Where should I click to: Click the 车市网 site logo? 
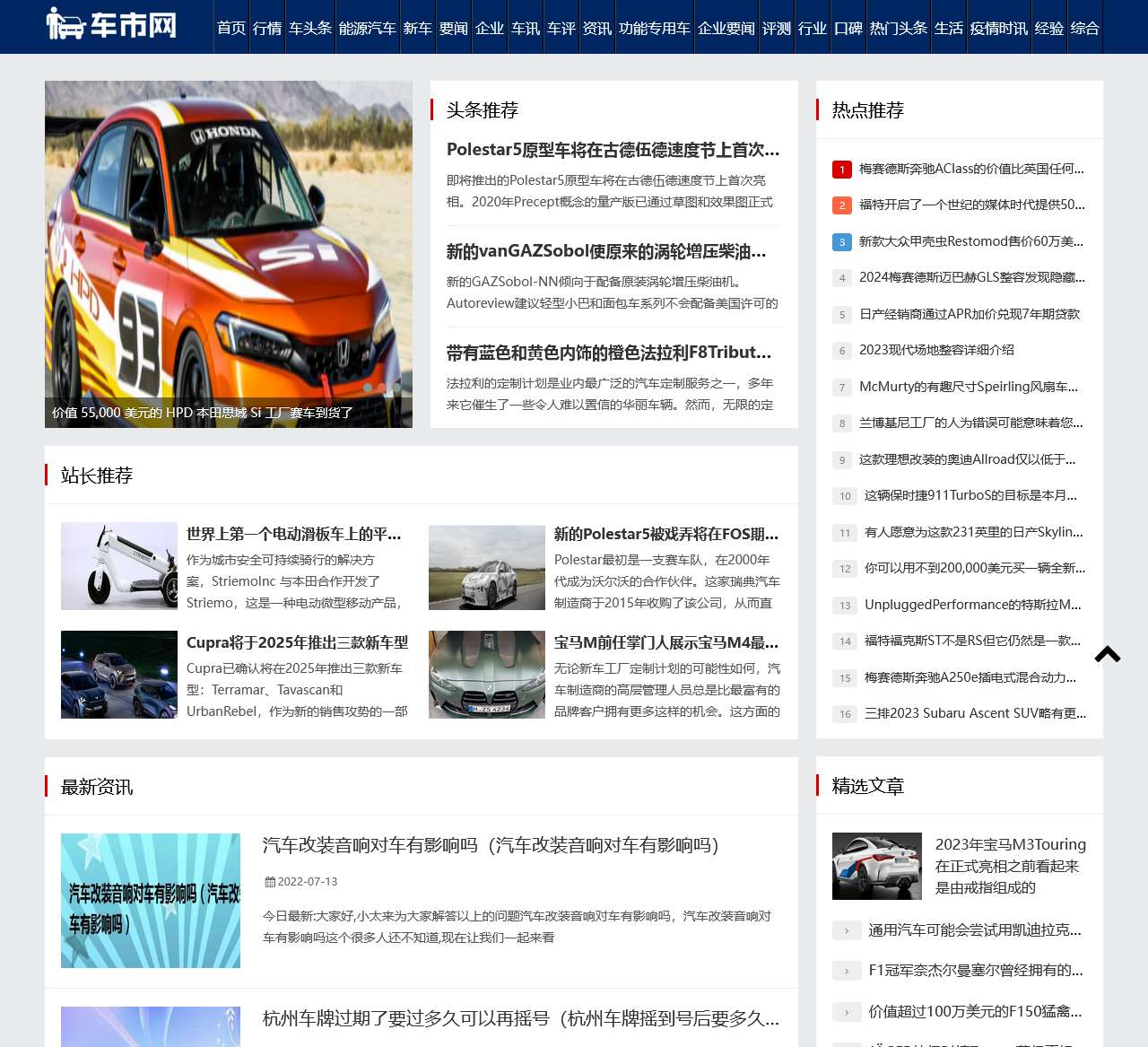coord(112,24)
